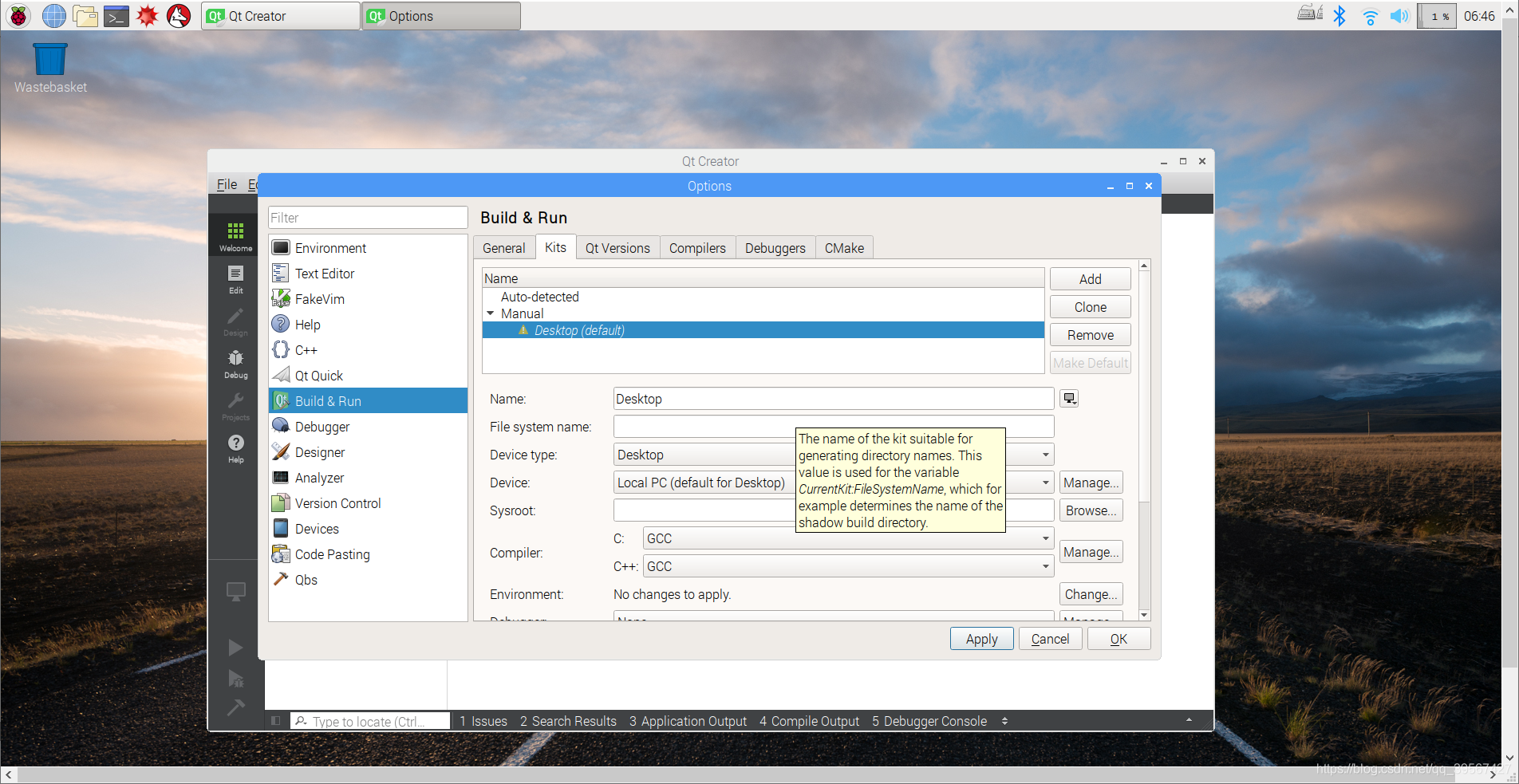Click the Filter input field

[368, 218]
